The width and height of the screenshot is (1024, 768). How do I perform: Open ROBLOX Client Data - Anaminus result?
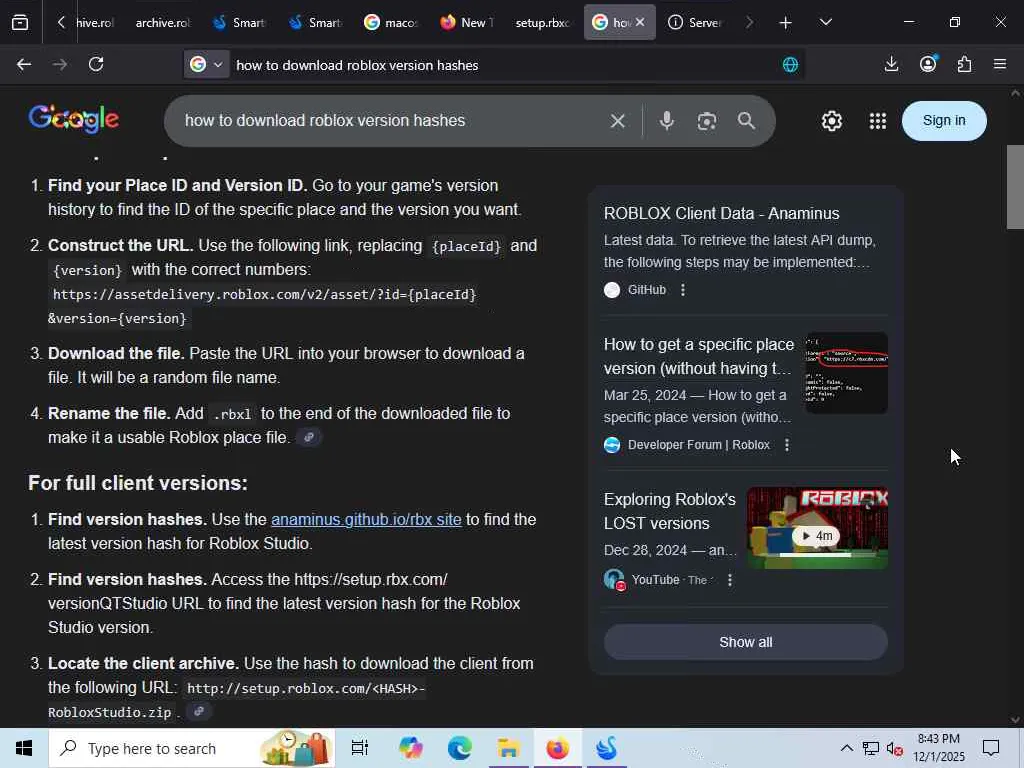(x=722, y=214)
